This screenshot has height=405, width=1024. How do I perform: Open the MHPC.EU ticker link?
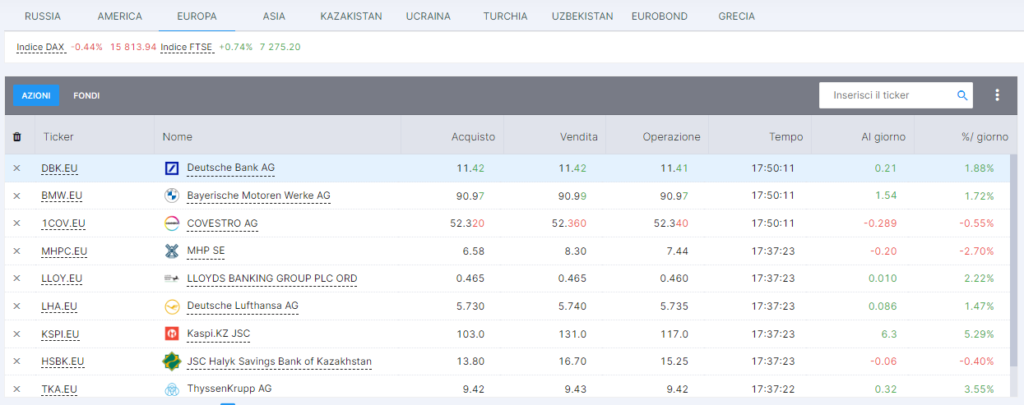click(64, 251)
